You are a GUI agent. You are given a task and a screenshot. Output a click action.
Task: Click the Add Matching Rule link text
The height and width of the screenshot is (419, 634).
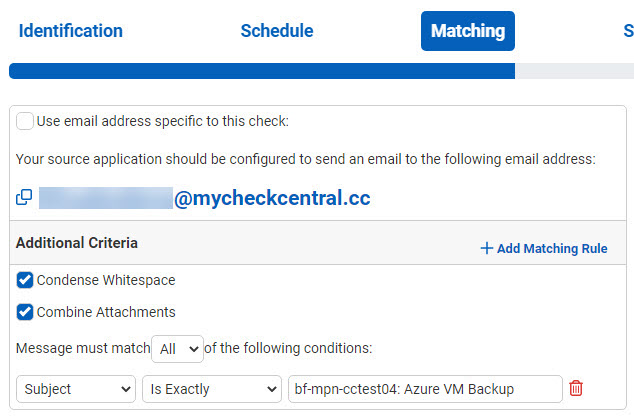[552, 249]
